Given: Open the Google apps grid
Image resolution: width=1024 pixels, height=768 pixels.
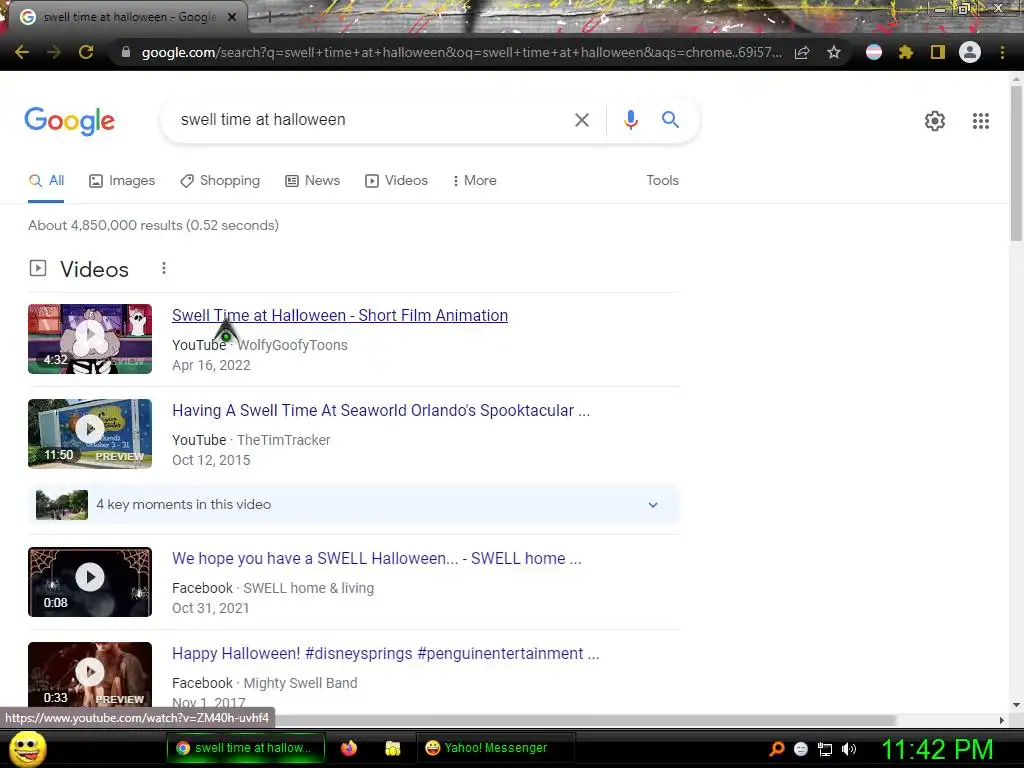Looking at the screenshot, I should click(980, 121).
